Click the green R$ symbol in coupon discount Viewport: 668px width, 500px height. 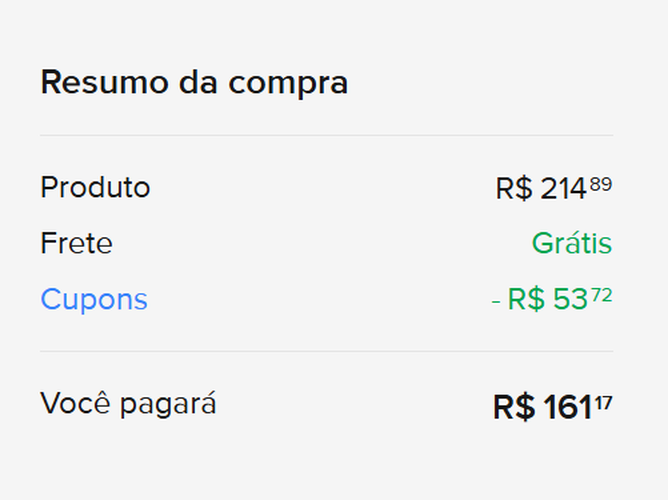point(525,300)
